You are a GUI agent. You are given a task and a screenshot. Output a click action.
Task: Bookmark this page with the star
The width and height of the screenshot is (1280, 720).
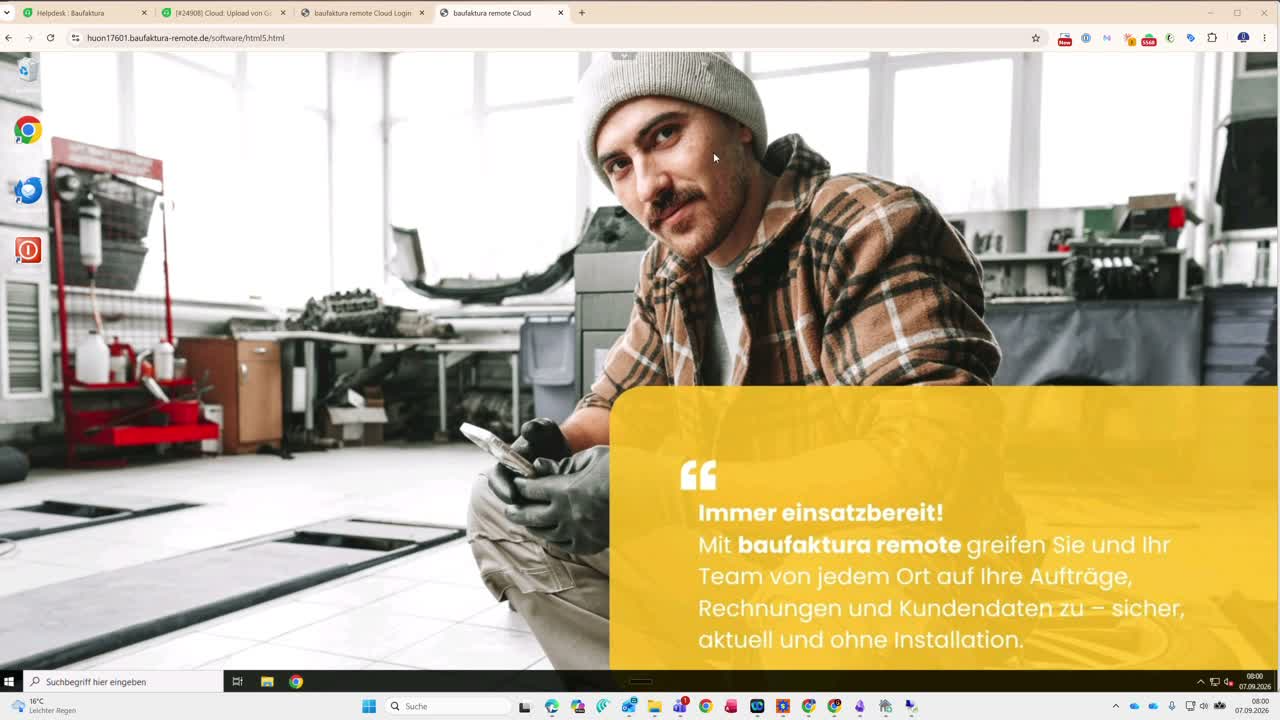pos(1036,38)
